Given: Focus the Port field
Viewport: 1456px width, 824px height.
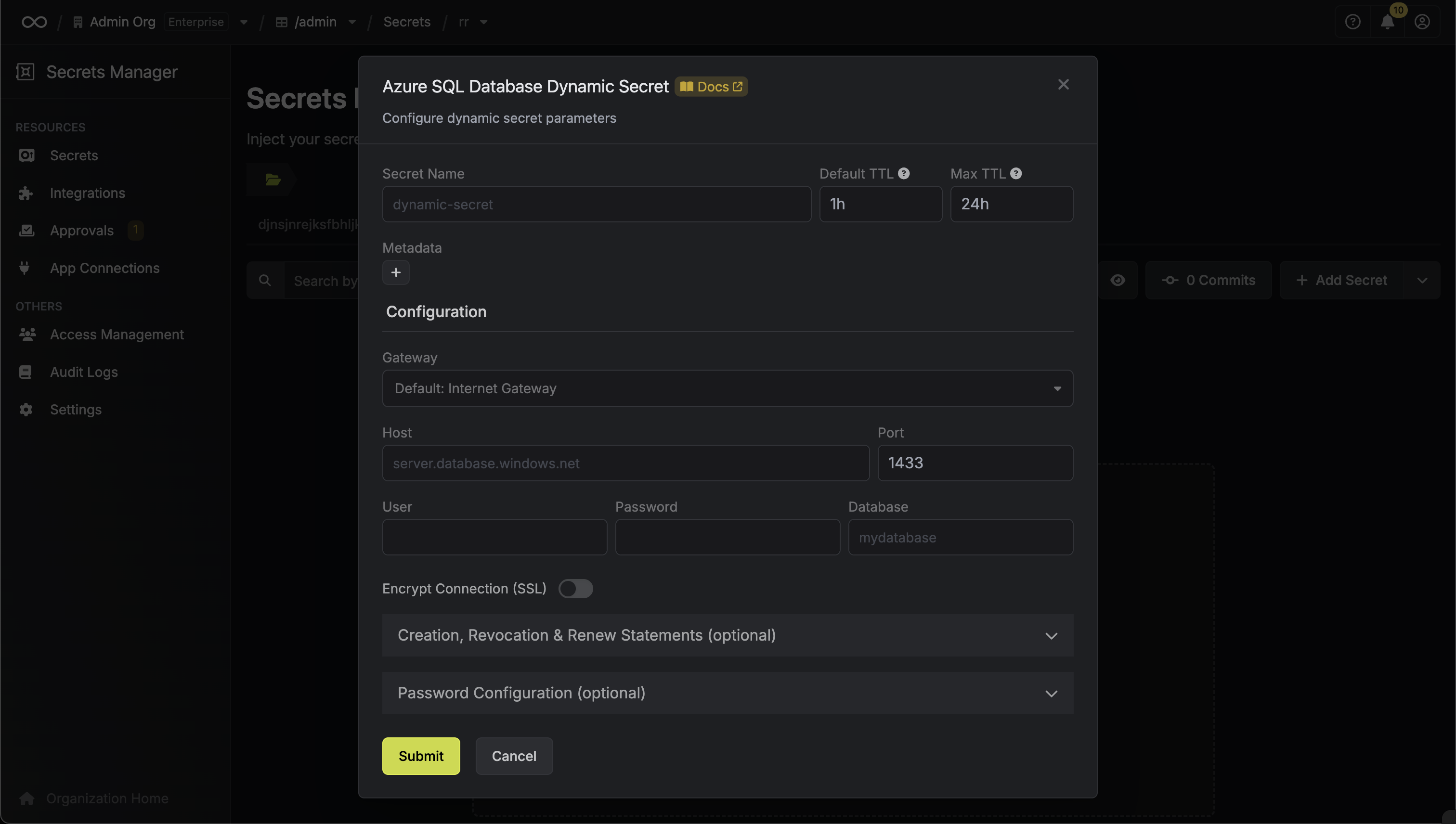Looking at the screenshot, I should click(x=975, y=463).
